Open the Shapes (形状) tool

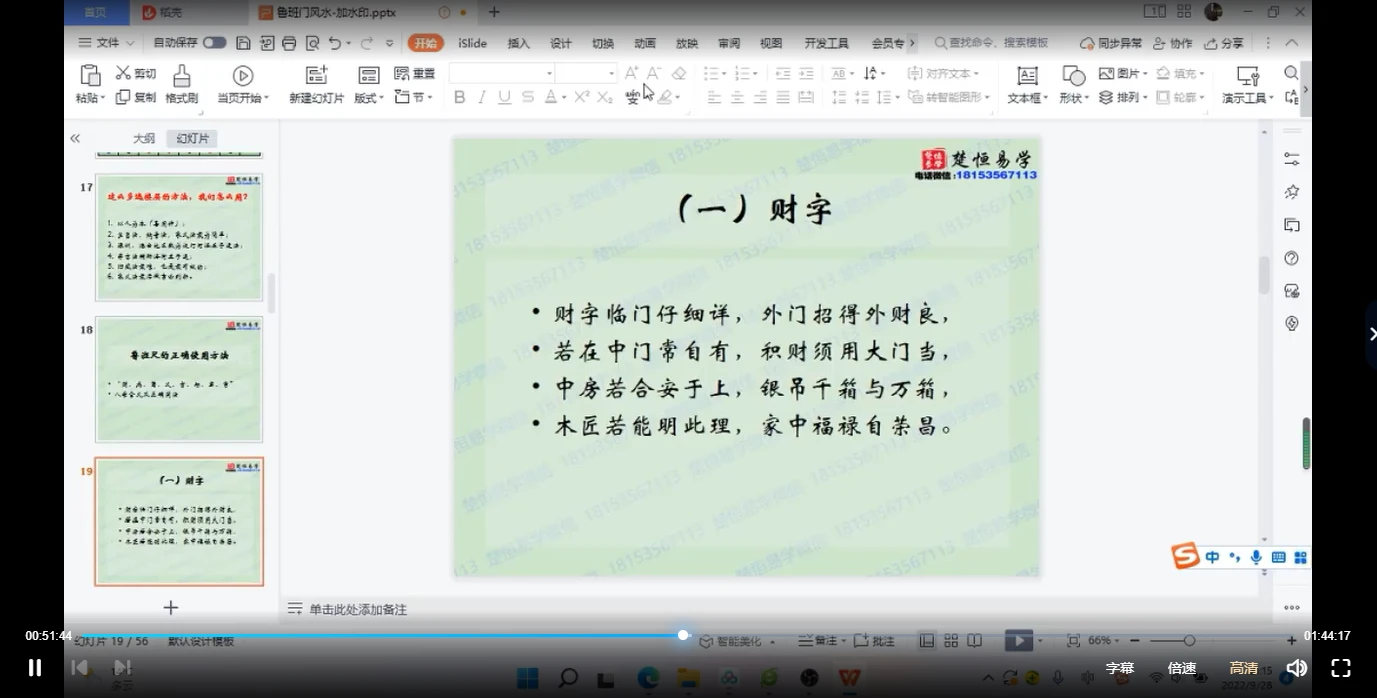point(1073,77)
